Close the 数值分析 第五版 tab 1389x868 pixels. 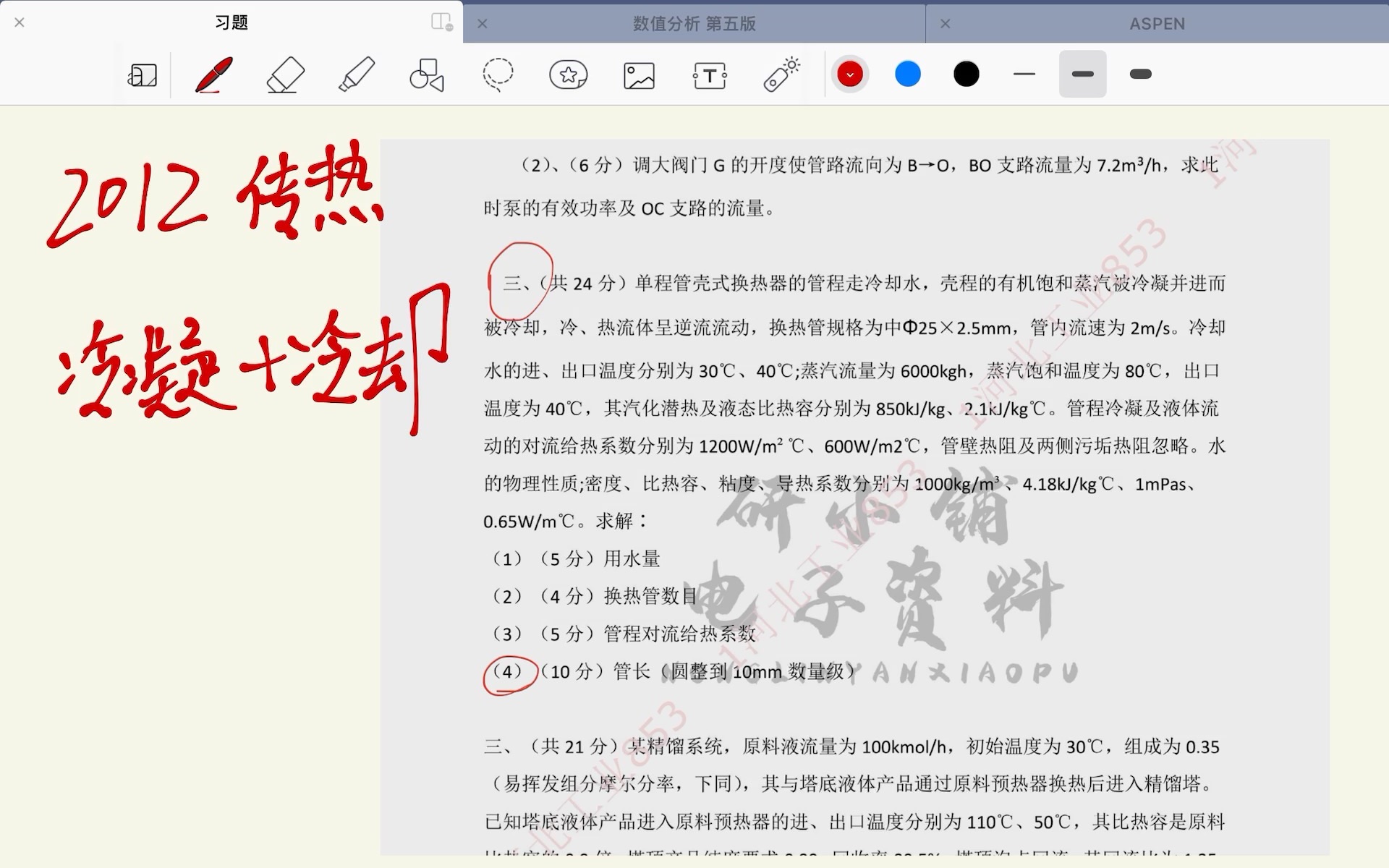[x=483, y=24]
